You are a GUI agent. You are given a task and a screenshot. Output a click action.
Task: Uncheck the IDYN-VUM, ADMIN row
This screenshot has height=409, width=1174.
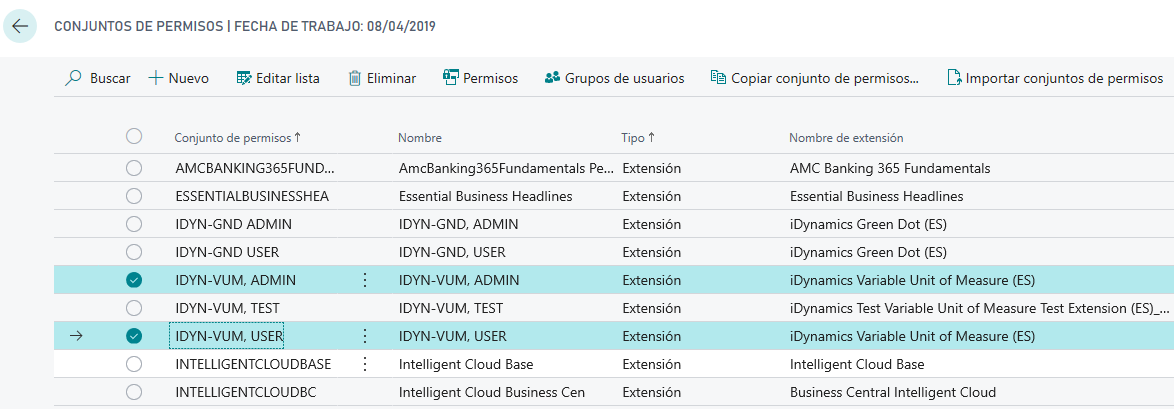point(134,280)
